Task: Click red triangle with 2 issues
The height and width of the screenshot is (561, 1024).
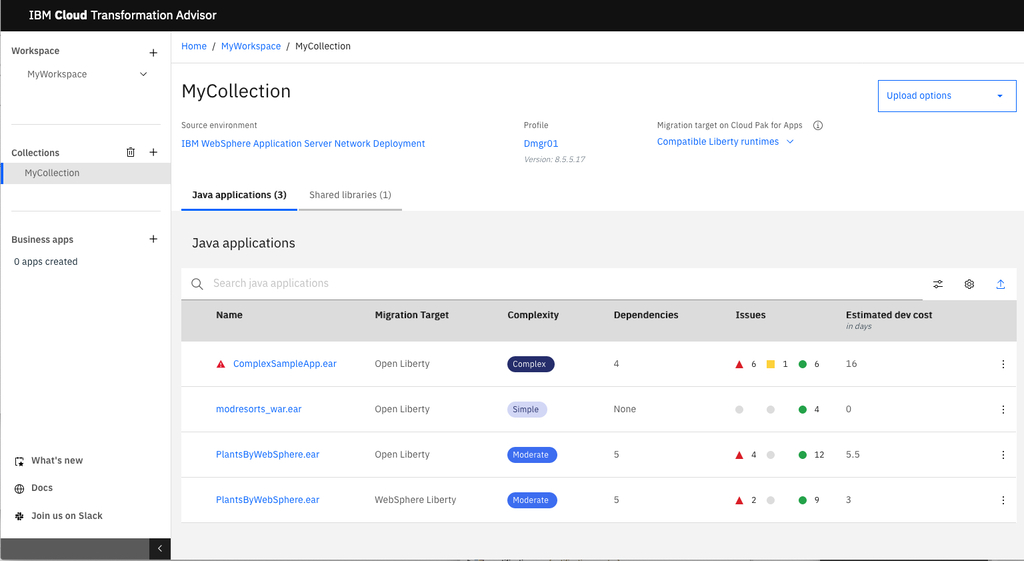Action: 739,500
